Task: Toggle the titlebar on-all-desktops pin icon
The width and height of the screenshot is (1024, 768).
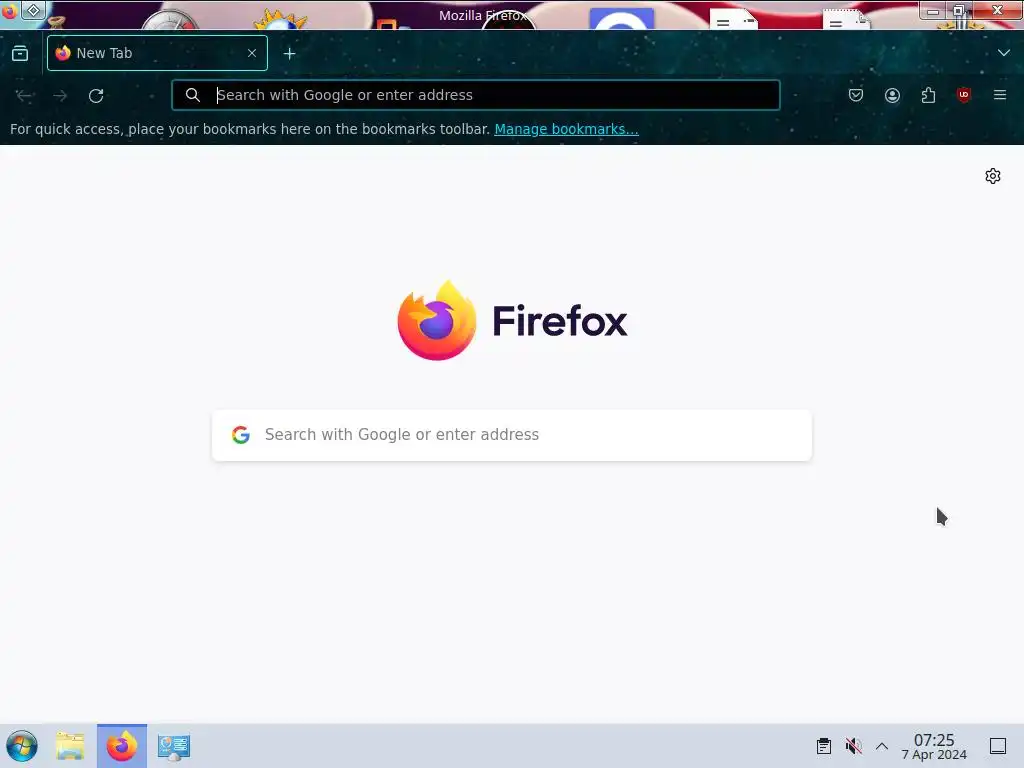Action: tap(33, 10)
